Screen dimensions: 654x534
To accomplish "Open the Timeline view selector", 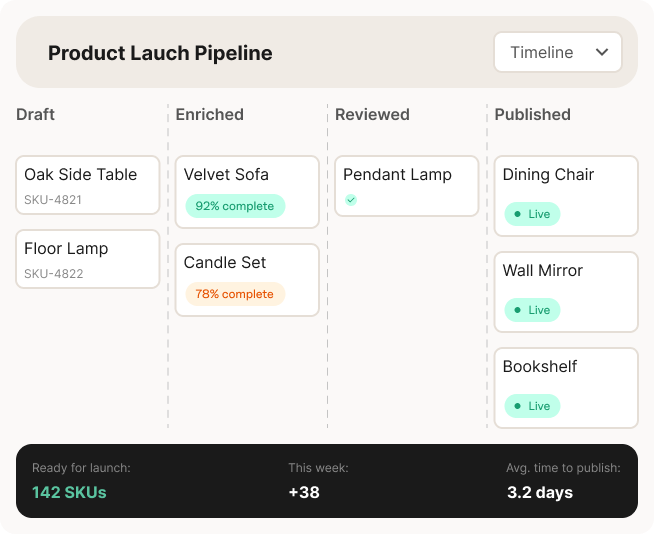I will coord(557,52).
